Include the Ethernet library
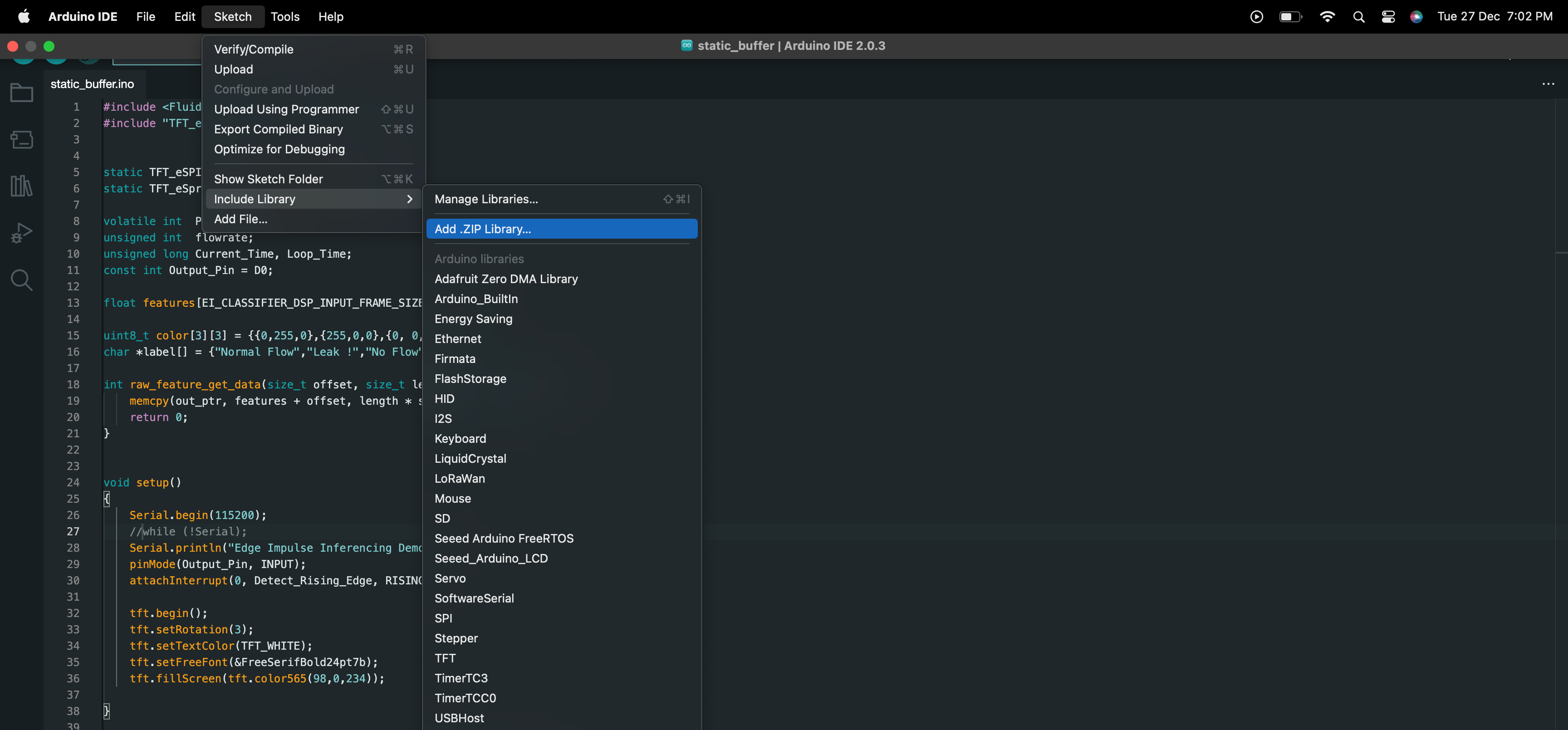 click(x=562, y=339)
